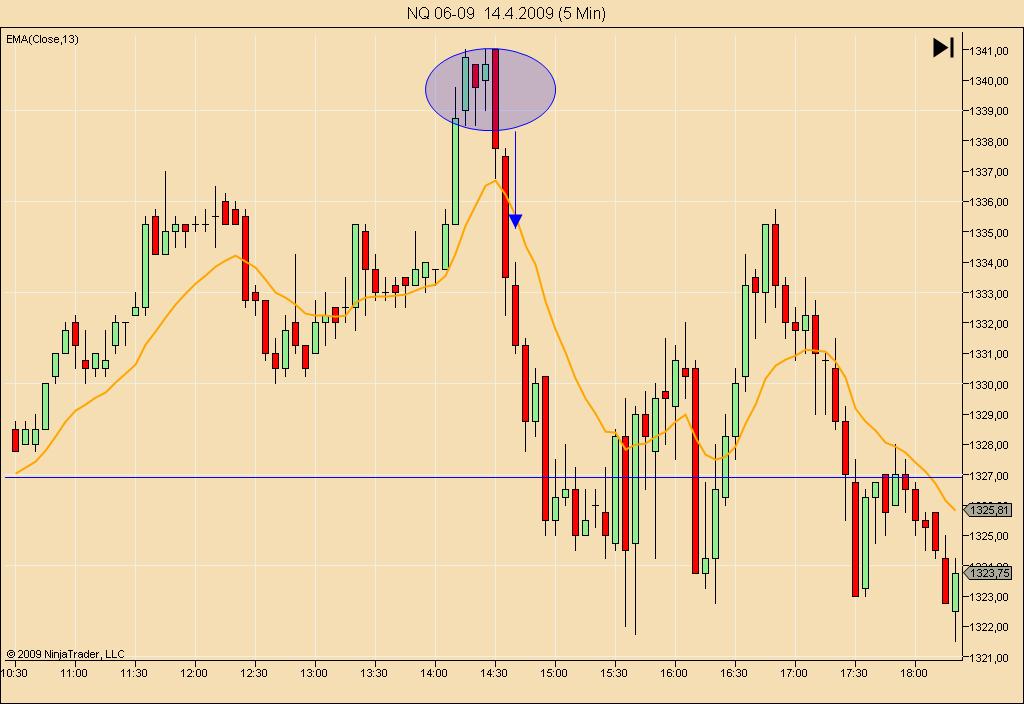Select the blue horizontal line at 1327
1024x704 pixels.
click(x=483, y=477)
